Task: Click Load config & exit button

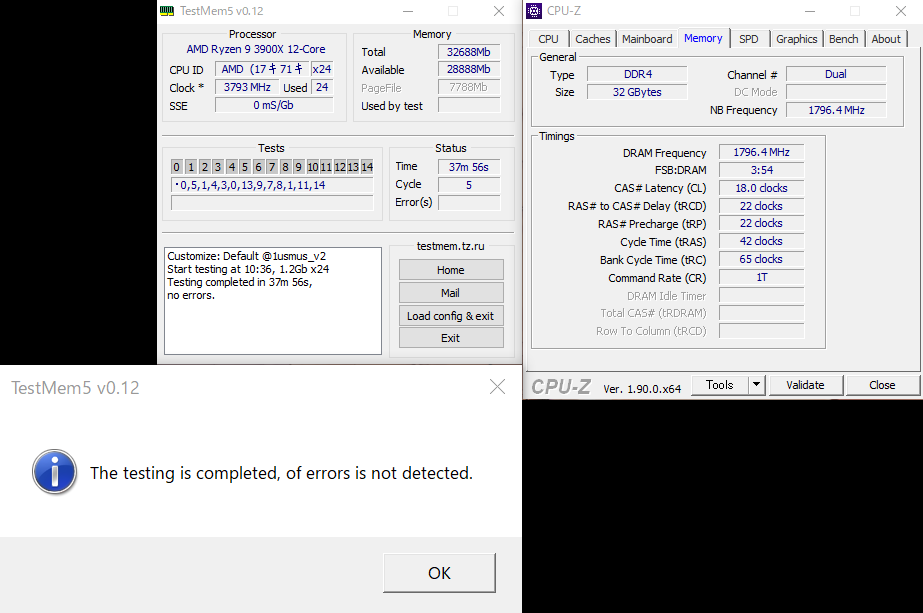Action: coord(451,316)
